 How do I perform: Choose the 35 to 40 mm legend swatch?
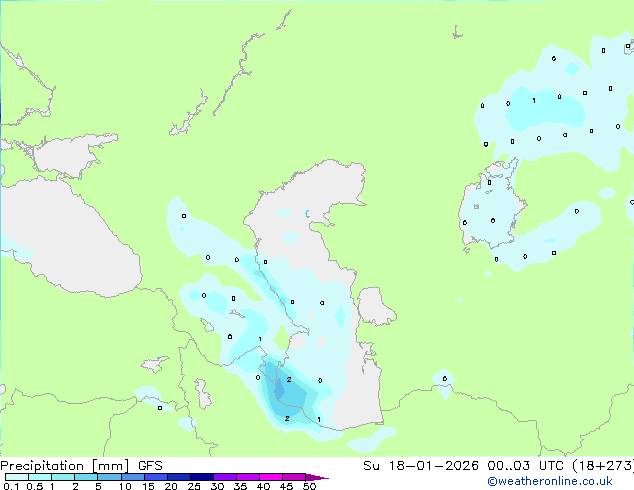pos(248,477)
